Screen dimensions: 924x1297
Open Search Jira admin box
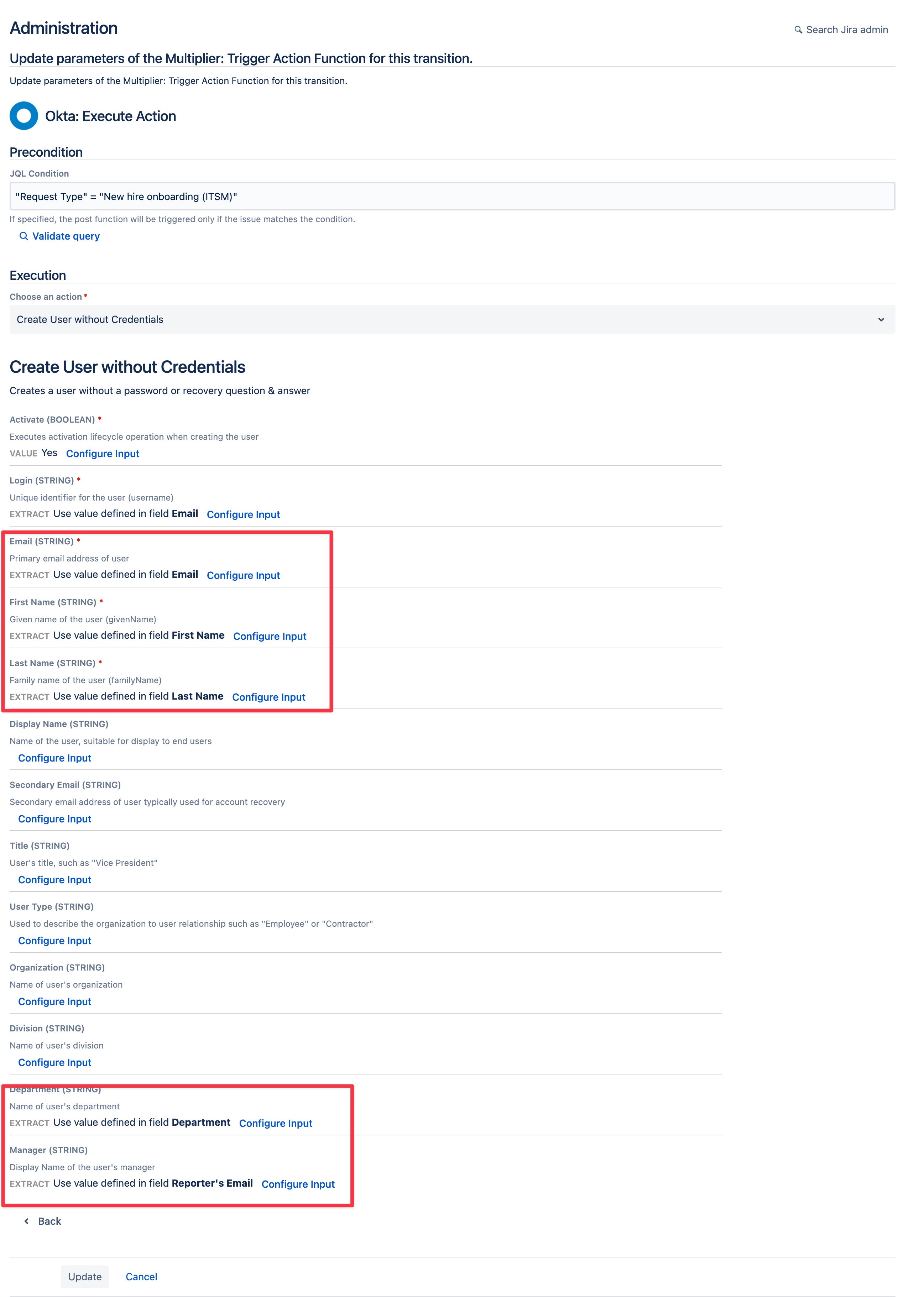point(841,30)
